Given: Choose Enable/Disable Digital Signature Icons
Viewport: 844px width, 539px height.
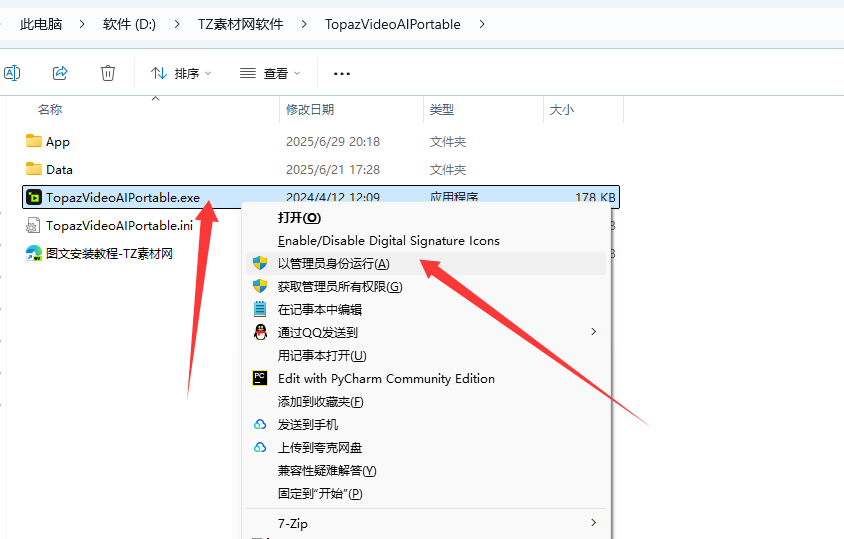Looking at the screenshot, I should pos(425,241).
